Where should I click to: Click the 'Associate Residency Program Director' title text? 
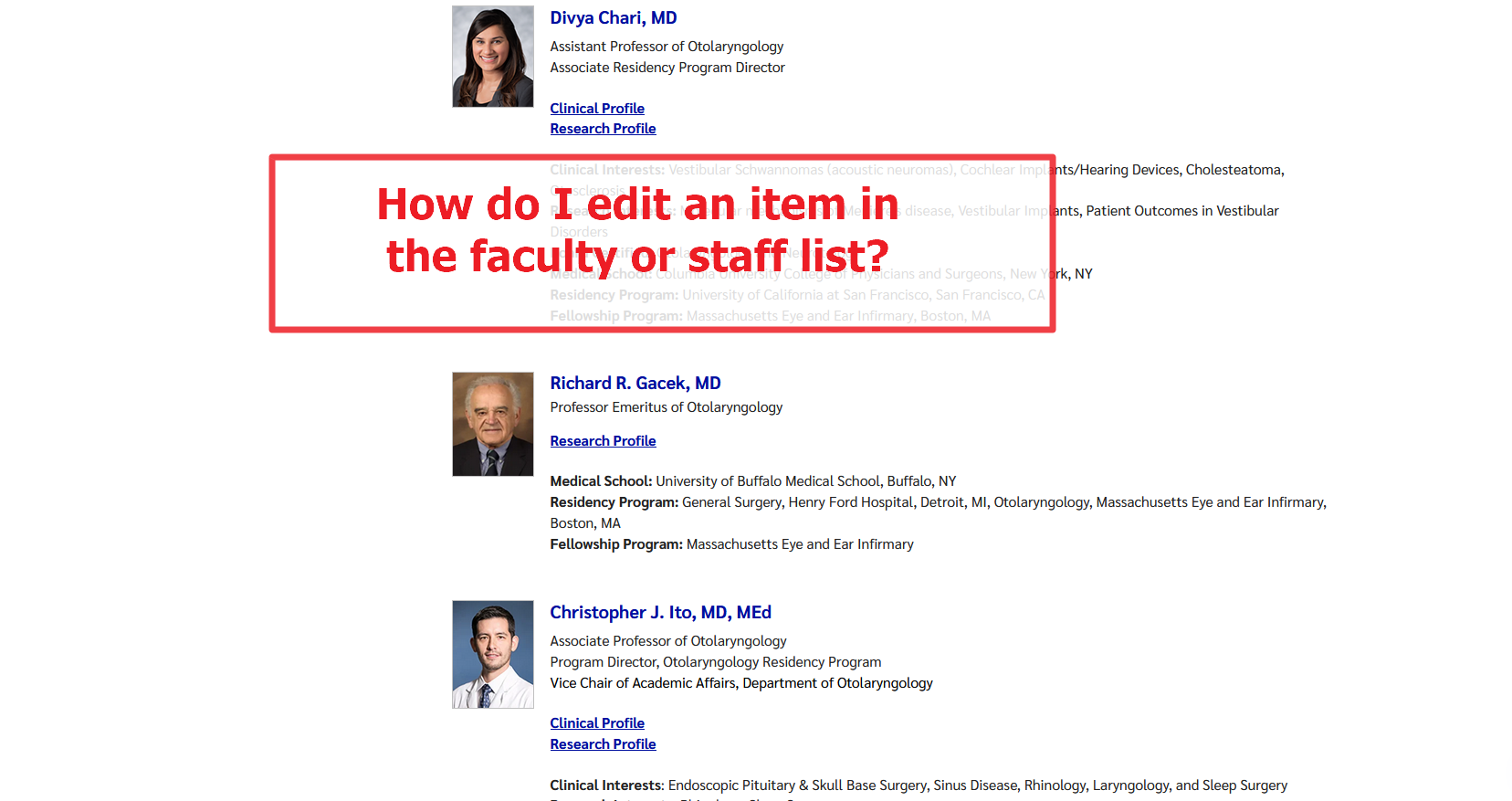pos(667,68)
